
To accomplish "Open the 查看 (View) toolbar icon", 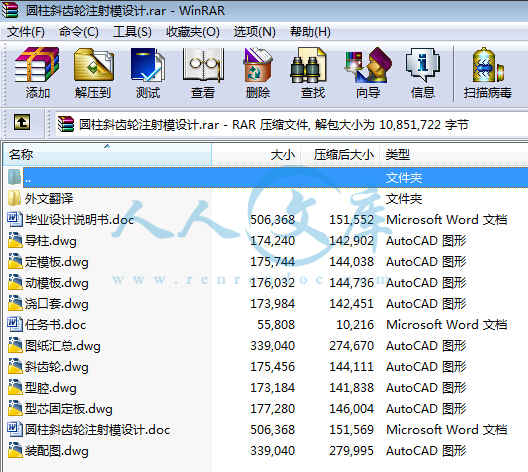I will click(203, 65).
